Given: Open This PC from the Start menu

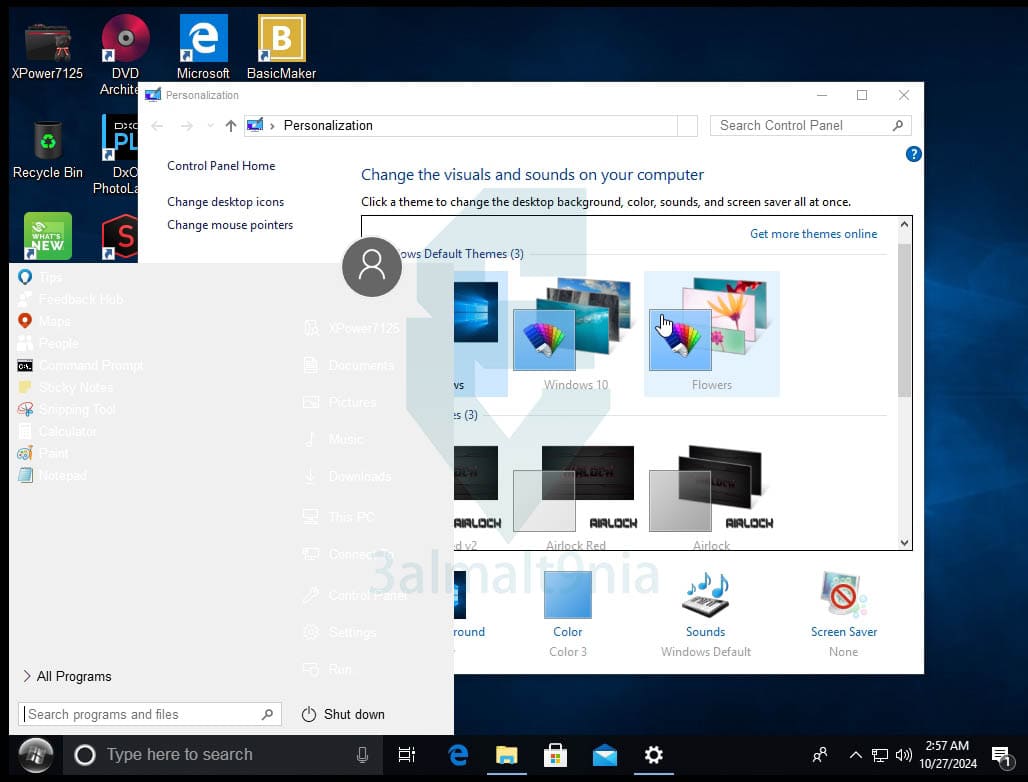Looking at the screenshot, I should (x=339, y=517).
